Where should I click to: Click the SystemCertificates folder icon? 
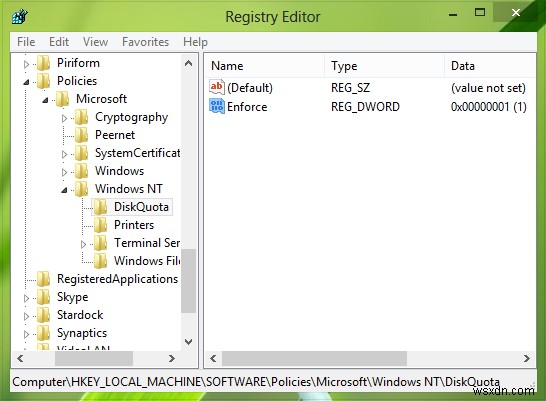click(81, 153)
